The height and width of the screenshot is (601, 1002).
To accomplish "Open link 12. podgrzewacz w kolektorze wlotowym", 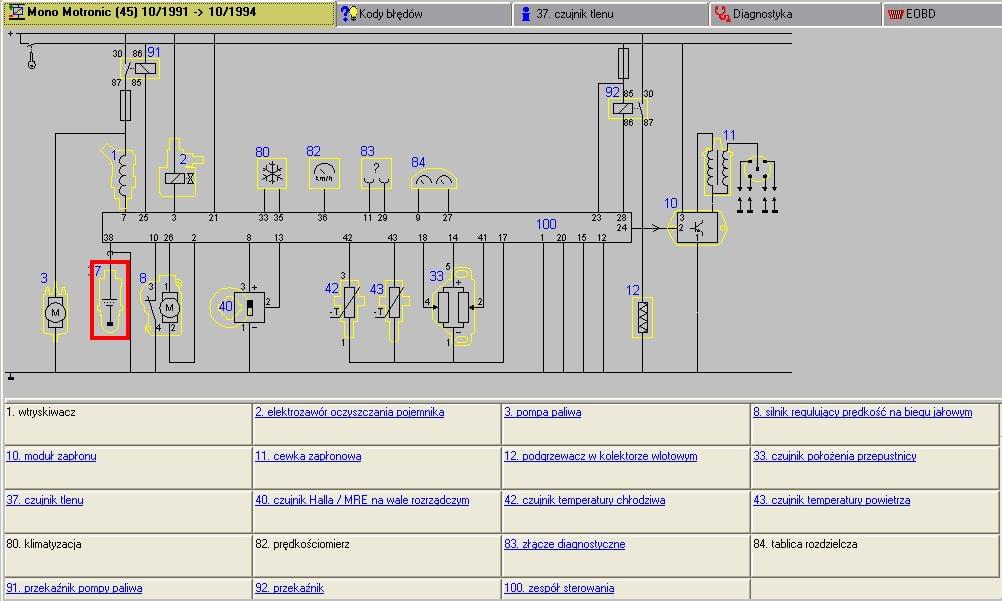I will tap(601, 457).
